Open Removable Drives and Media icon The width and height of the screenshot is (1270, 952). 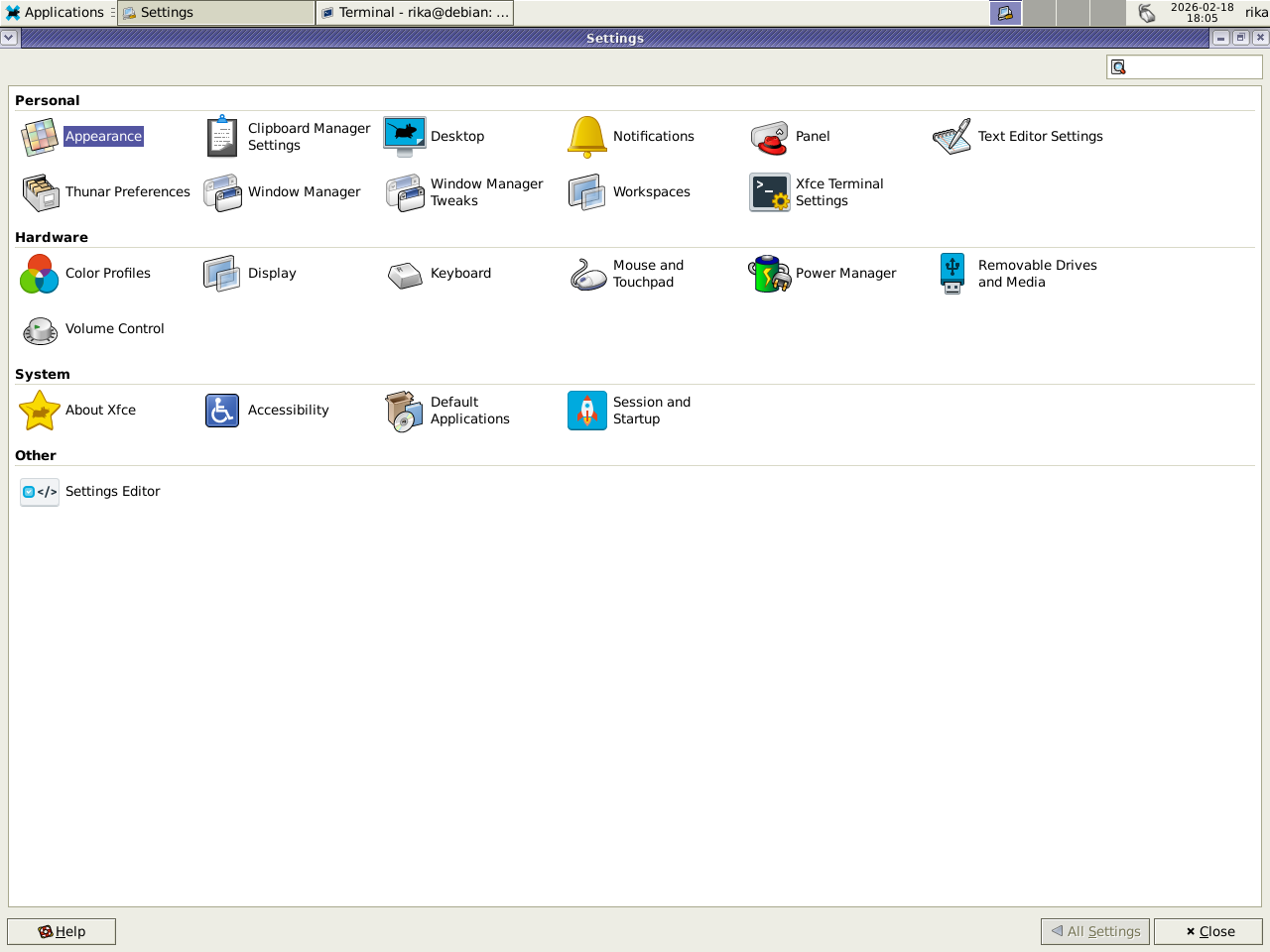[952, 274]
